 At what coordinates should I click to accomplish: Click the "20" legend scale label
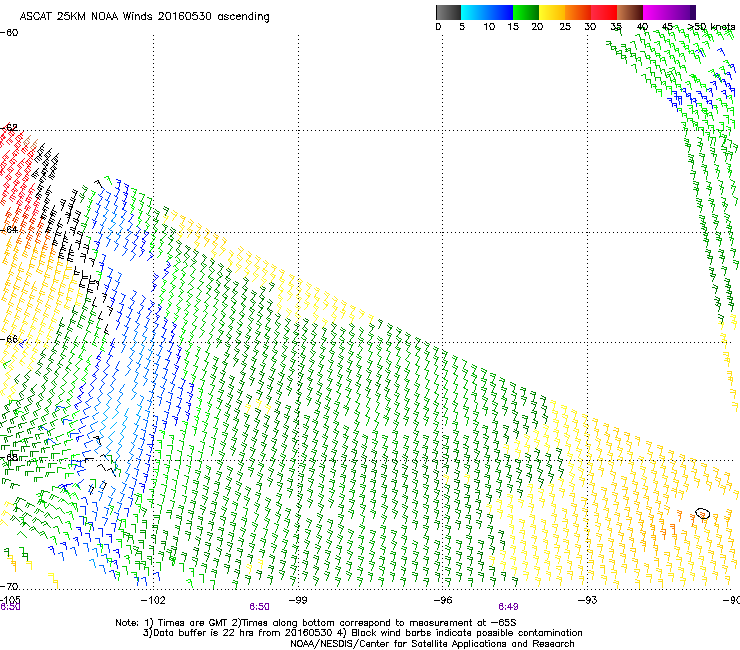pyautogui.click(x=537, y=27)
